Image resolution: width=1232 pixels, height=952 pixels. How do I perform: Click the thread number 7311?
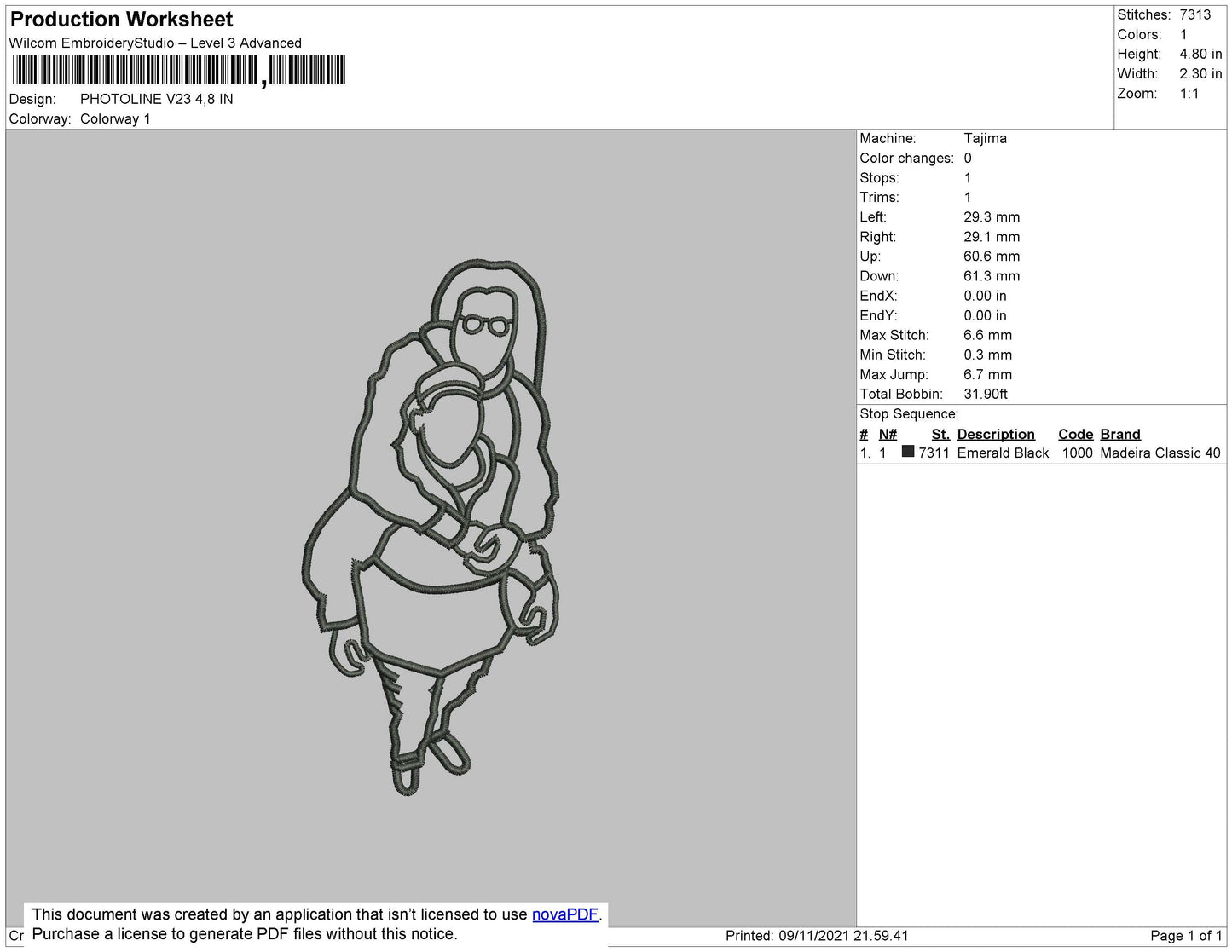[934, 453]
